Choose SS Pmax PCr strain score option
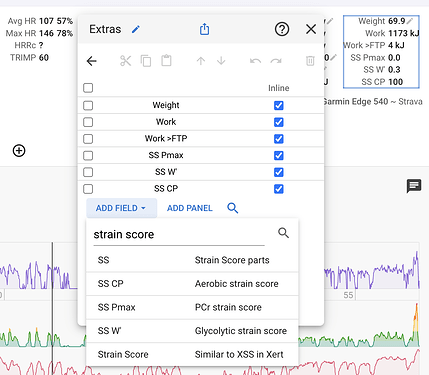429x375 pixels. click(192, 307)
